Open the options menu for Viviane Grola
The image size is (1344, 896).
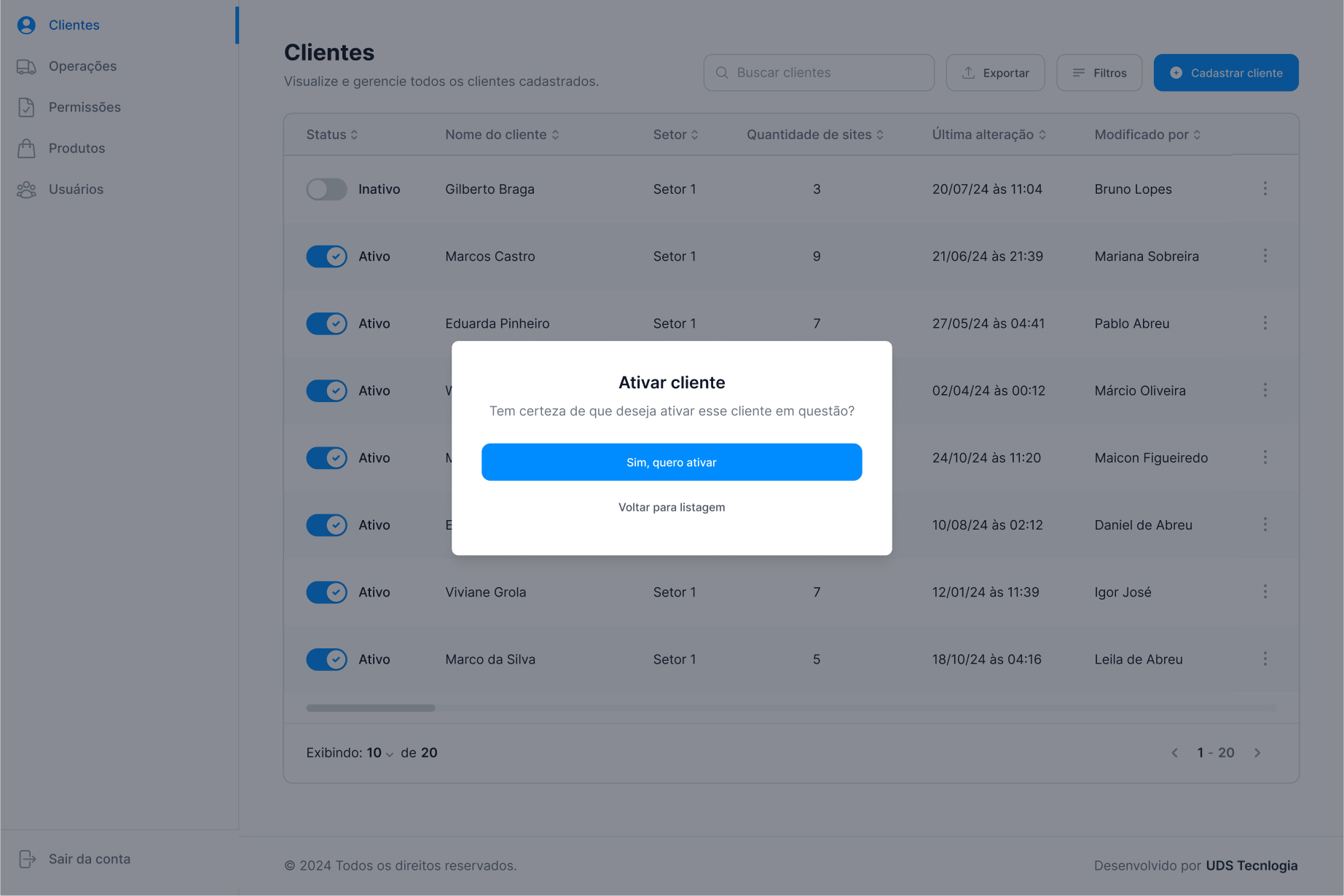point(1265,592)
